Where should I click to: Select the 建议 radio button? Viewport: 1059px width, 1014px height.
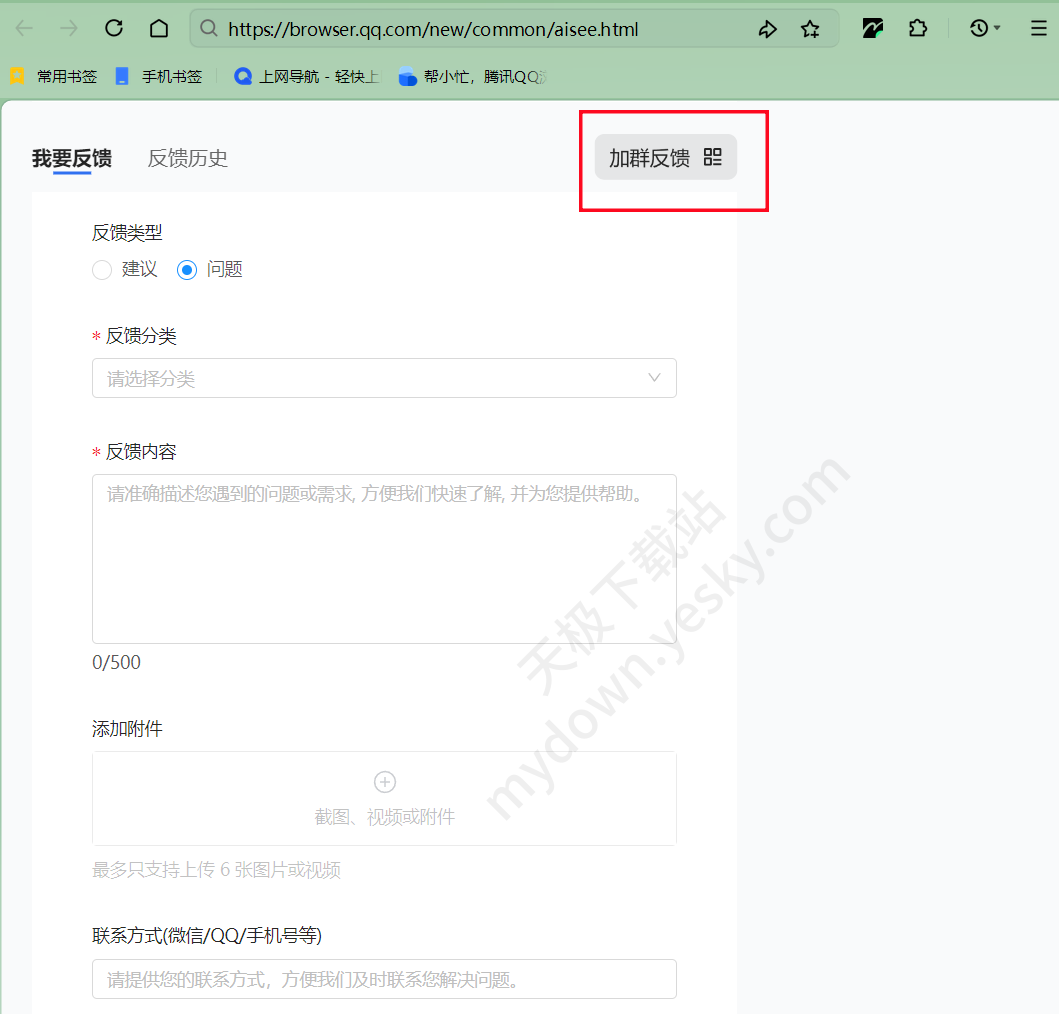coord(102,270)
